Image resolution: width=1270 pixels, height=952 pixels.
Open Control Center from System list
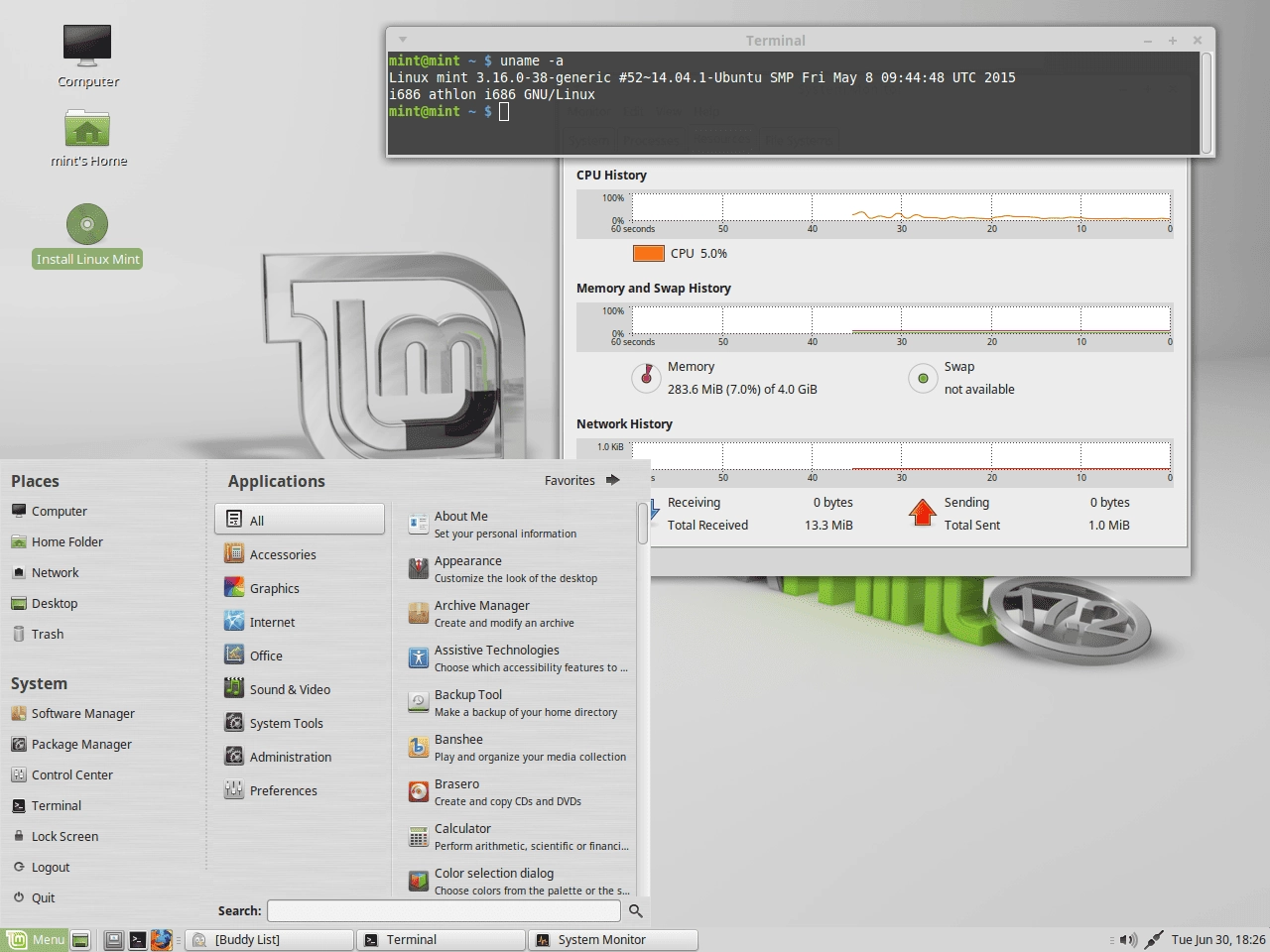pyautogui.click(x=63, y=774)
